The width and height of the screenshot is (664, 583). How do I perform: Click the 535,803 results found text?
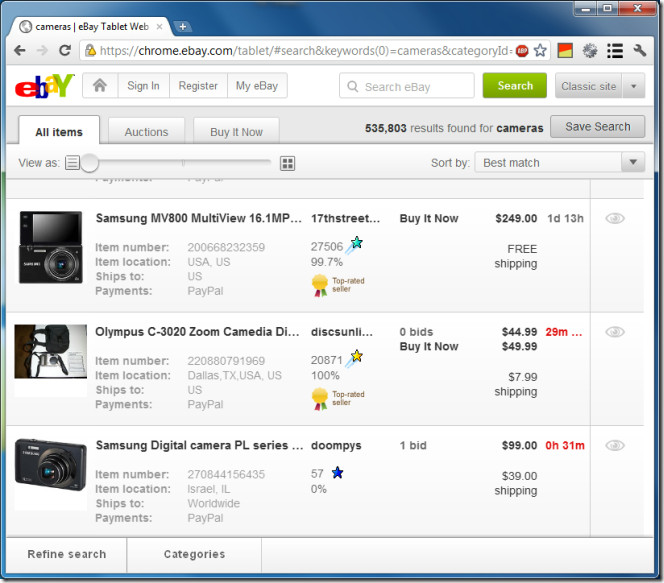454,128
